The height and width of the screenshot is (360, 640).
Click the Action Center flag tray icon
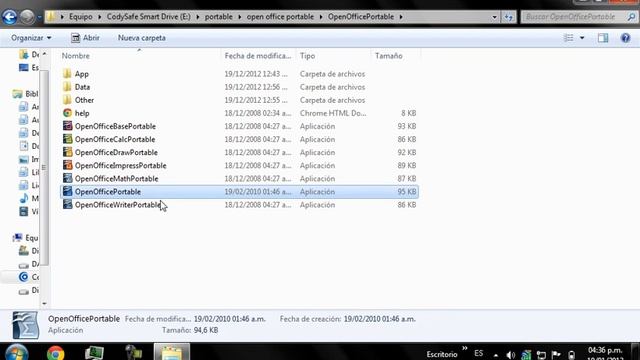point(556,355)
